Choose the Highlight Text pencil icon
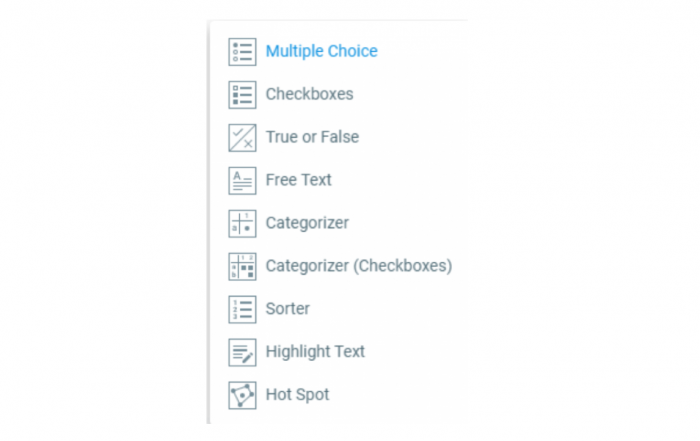This screenshot has height=441, width=700. [x=242, y=352]
